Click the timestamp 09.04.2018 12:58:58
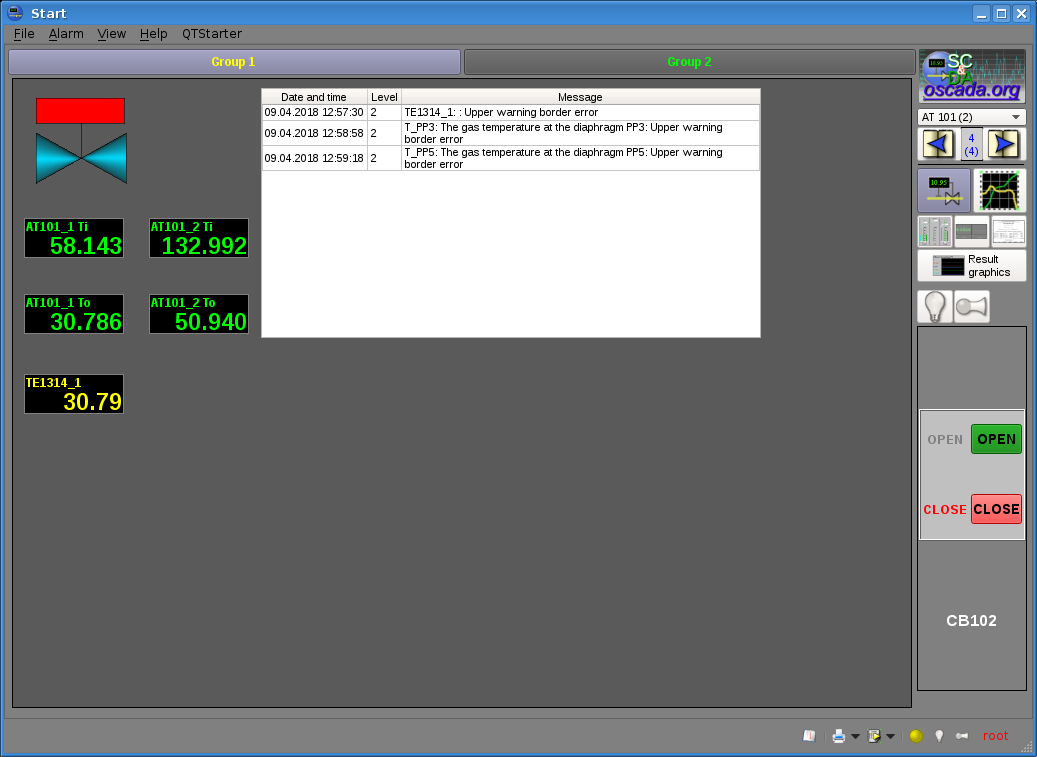Viewport: 1037px width, 757px height. point(314,133)
